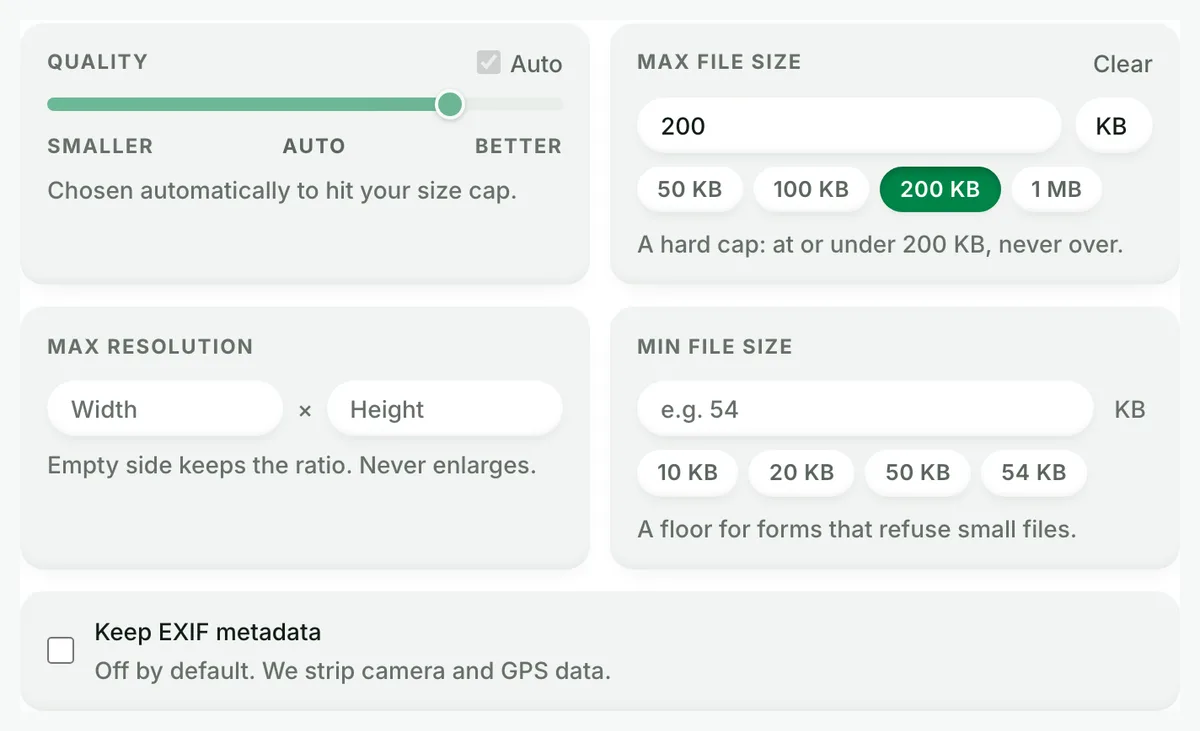
Task: Click the AUTO label under the slider
Action: pos(314,146)
